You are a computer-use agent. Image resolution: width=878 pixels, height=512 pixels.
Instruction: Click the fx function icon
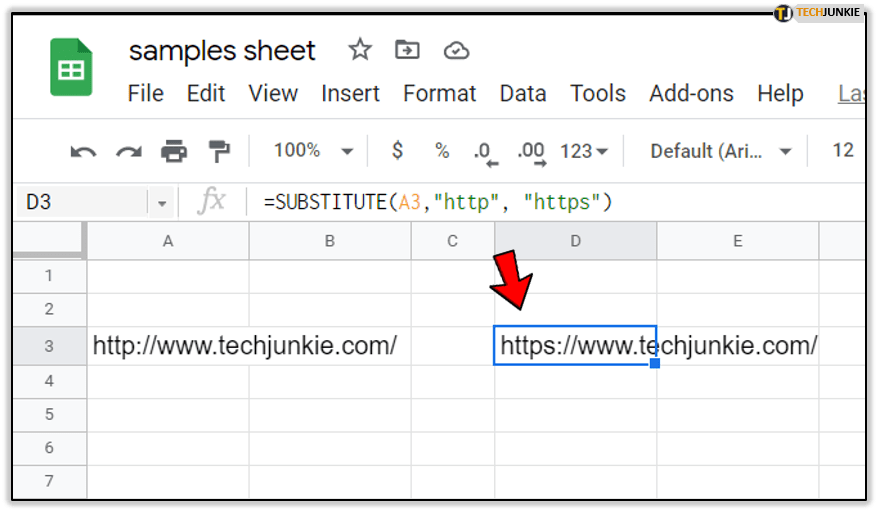pyautogui.click(x=211, y=201)
